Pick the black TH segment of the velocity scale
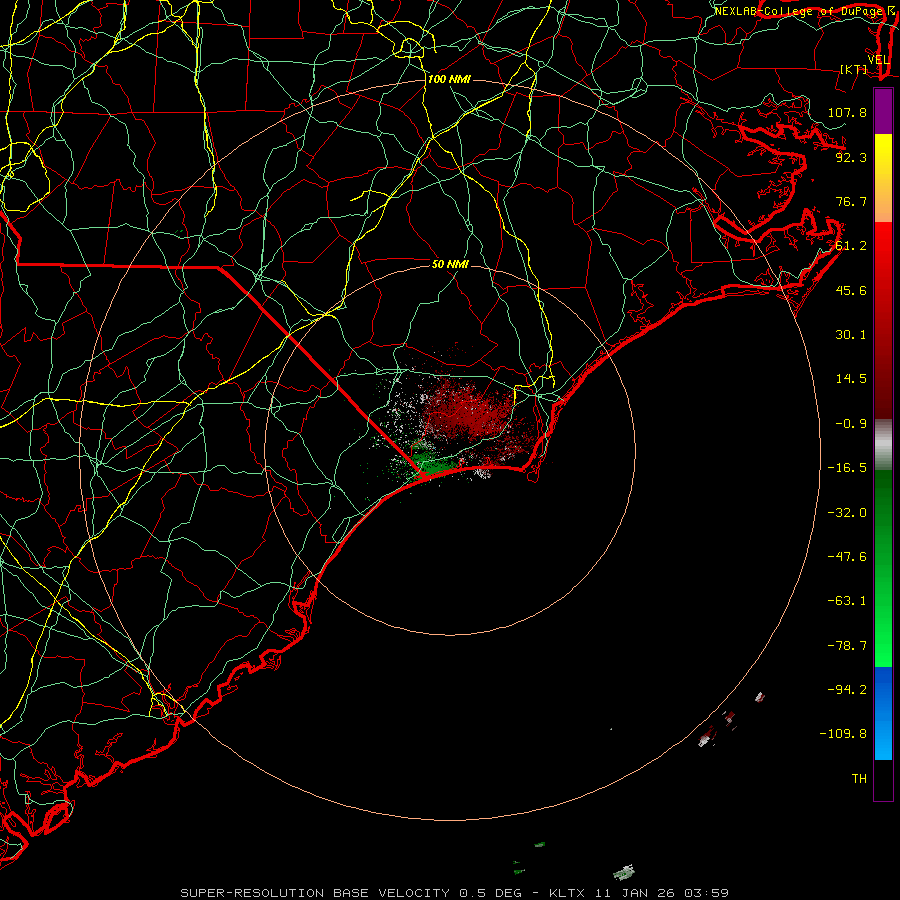Screen dimensions: 900x900 (883, 780)
